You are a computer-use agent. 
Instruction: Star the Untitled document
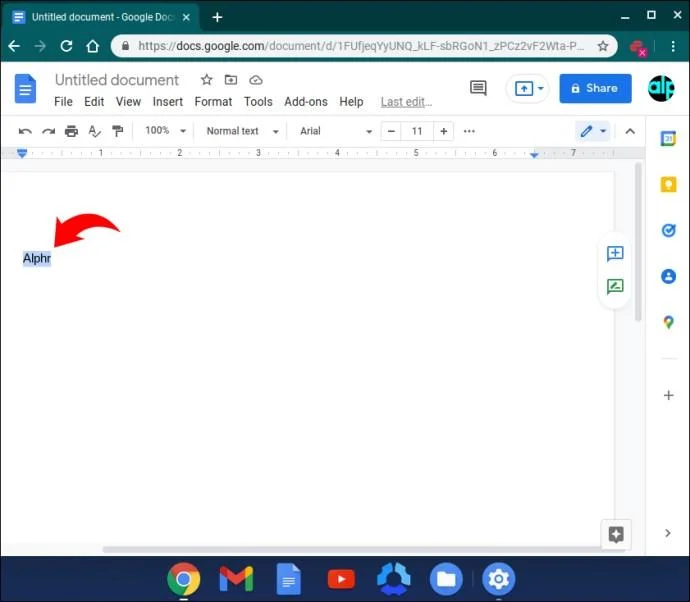[206, 80]
